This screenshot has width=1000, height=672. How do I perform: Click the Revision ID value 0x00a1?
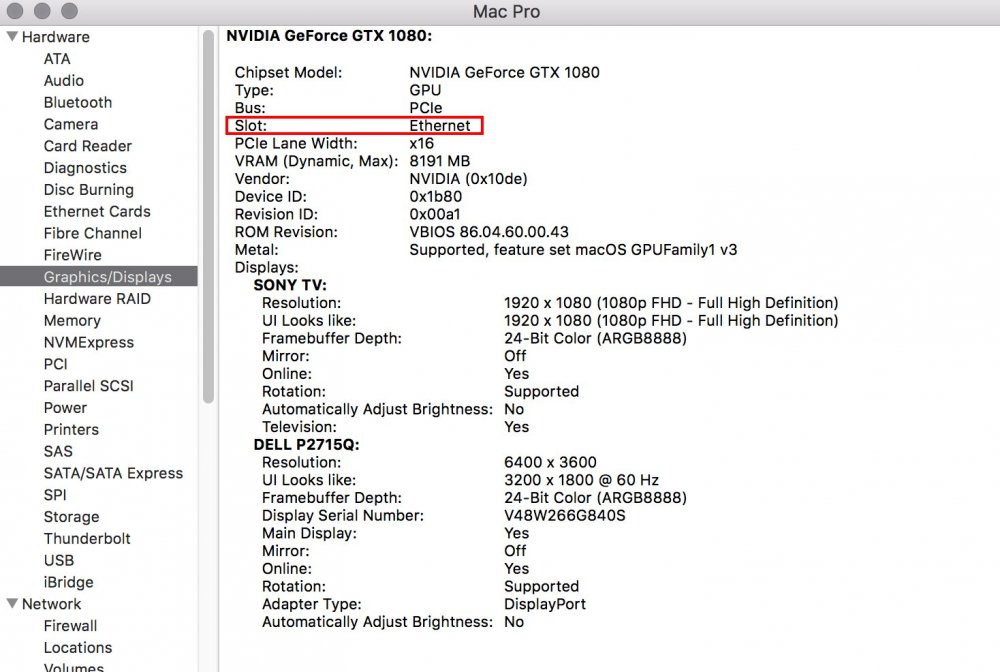(x=434, y=214)
